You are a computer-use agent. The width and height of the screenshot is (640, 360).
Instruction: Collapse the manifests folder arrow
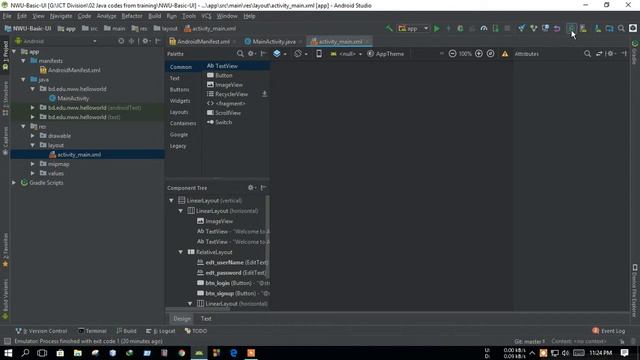(x=24, y=61)
